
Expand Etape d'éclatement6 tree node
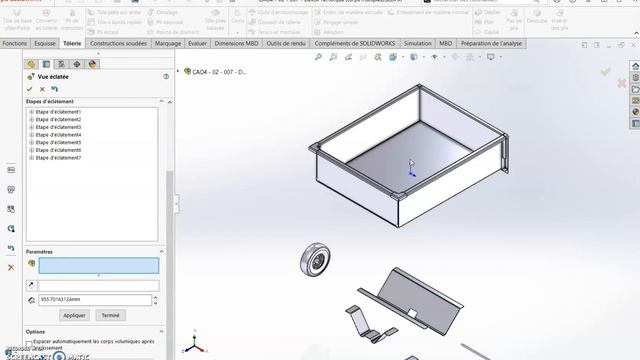31,150
